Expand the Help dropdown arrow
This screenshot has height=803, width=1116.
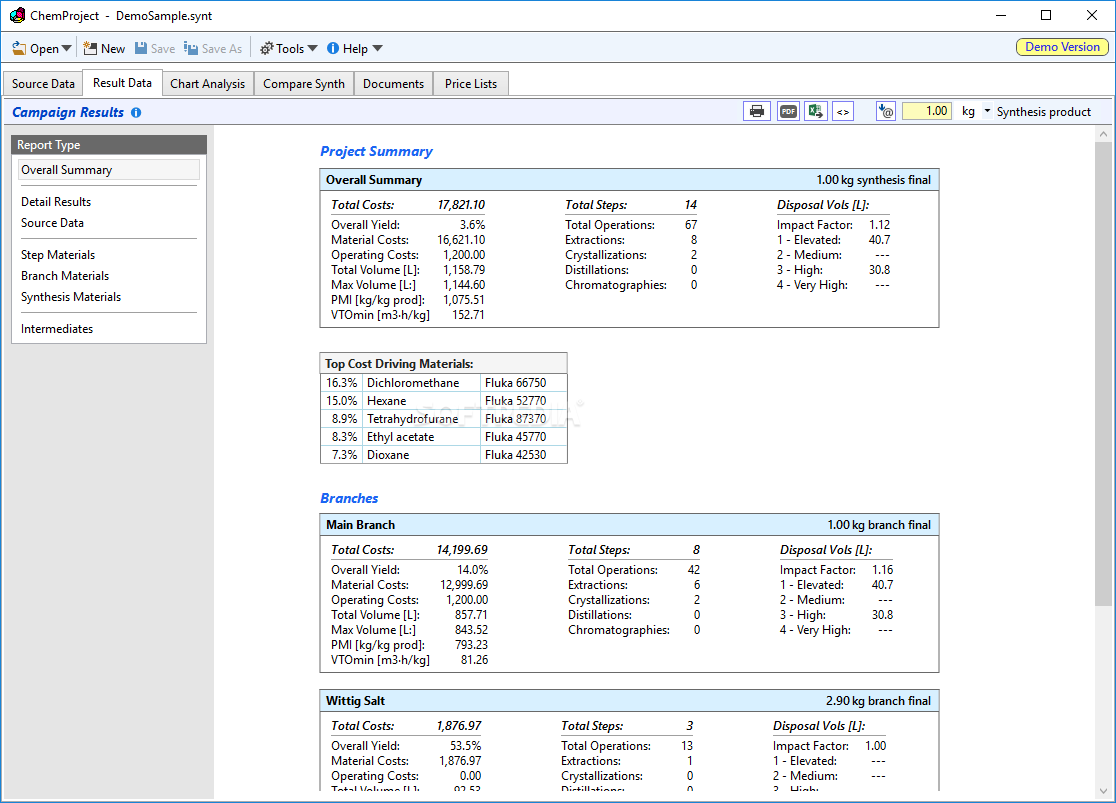377,48
